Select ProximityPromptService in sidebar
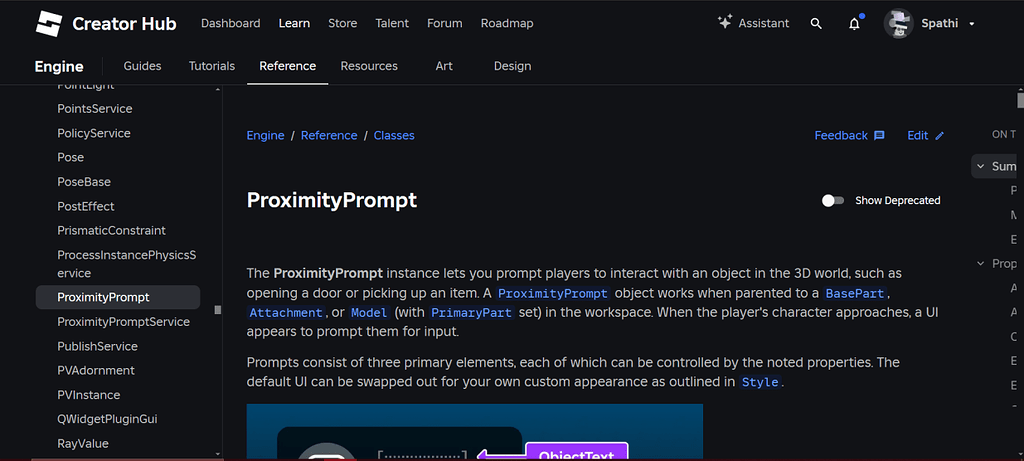1024x461 pixels. tap(123, 322)
